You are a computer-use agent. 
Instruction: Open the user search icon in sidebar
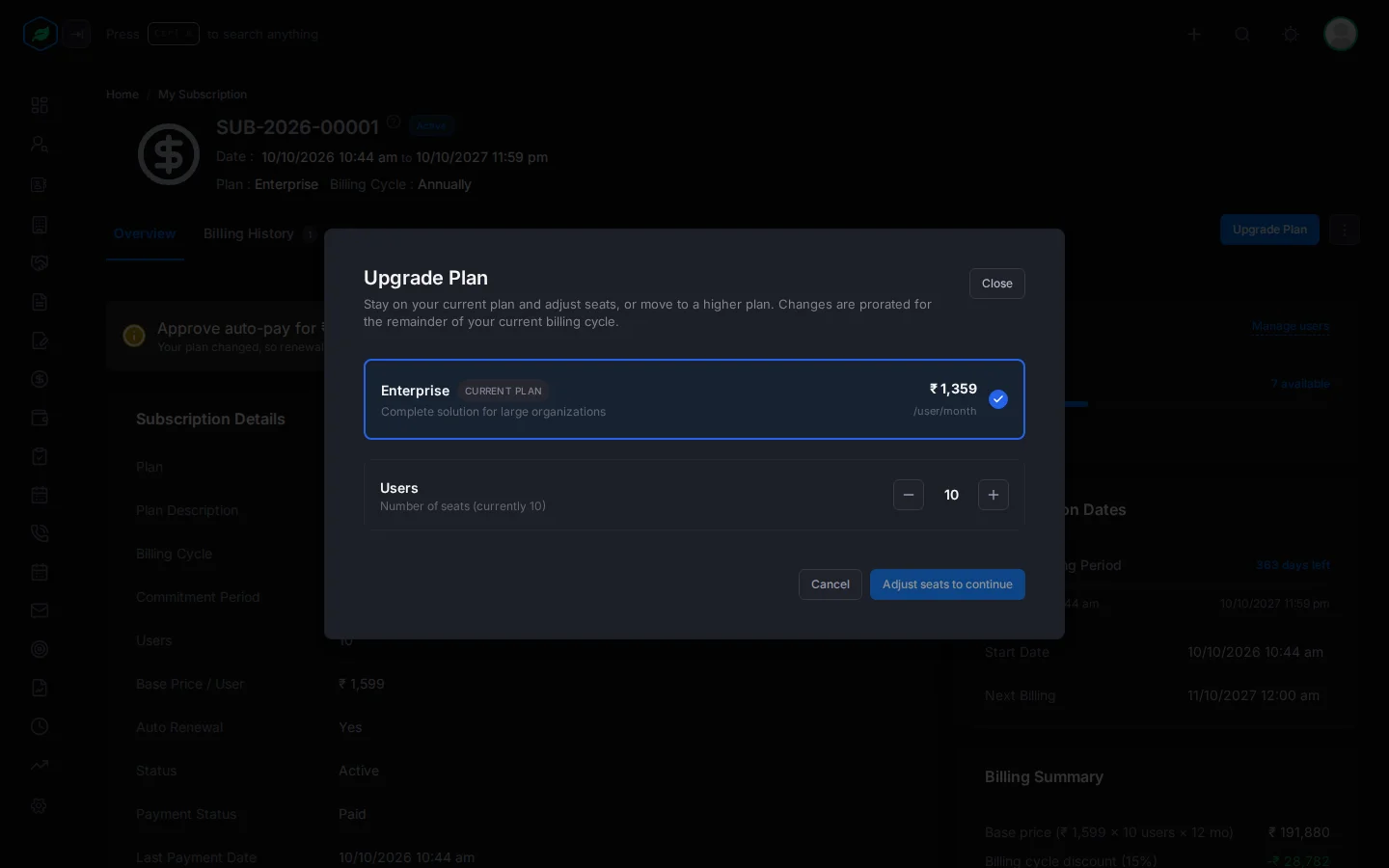click(x=40, y=144)
